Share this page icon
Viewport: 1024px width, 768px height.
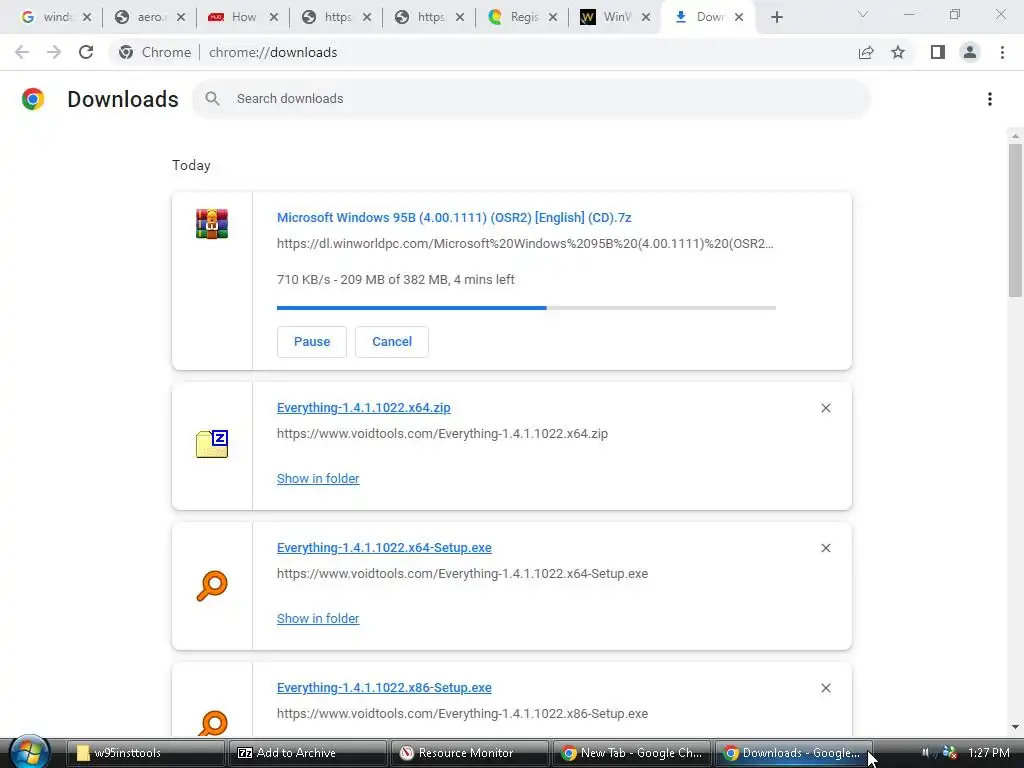(x=866, y=52)
